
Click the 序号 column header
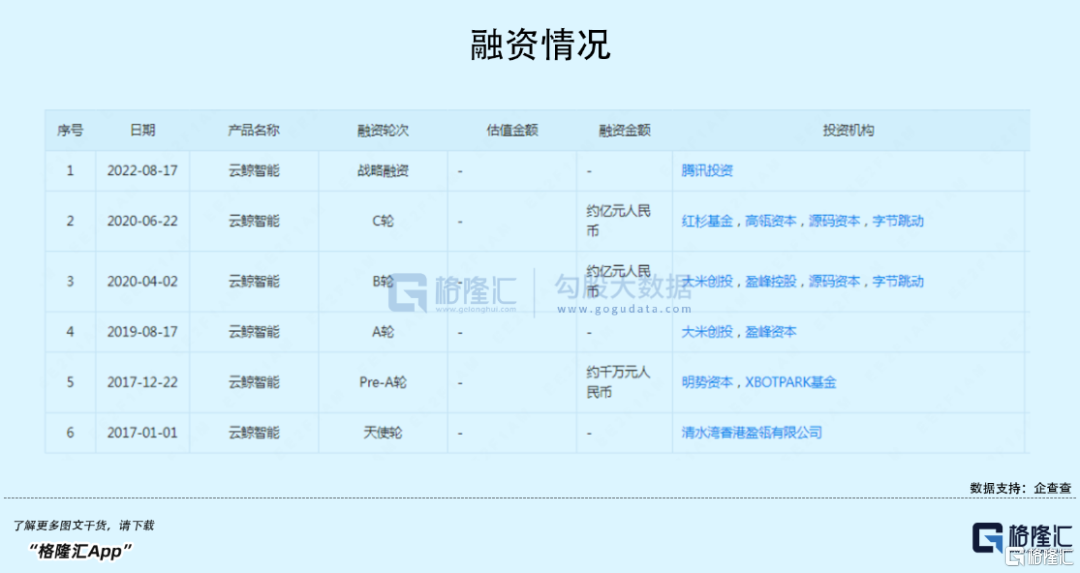pos(70,130)
